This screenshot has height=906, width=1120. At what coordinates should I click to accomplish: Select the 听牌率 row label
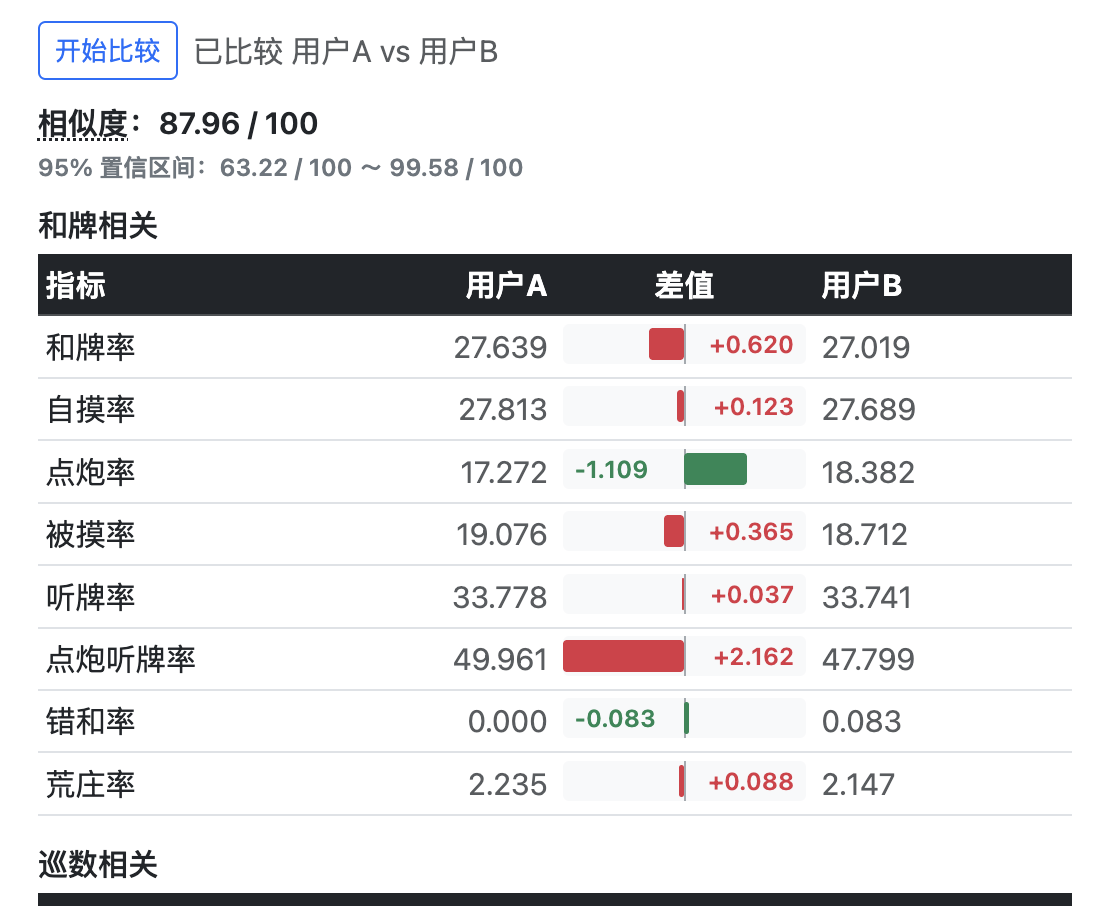(91, 597)
